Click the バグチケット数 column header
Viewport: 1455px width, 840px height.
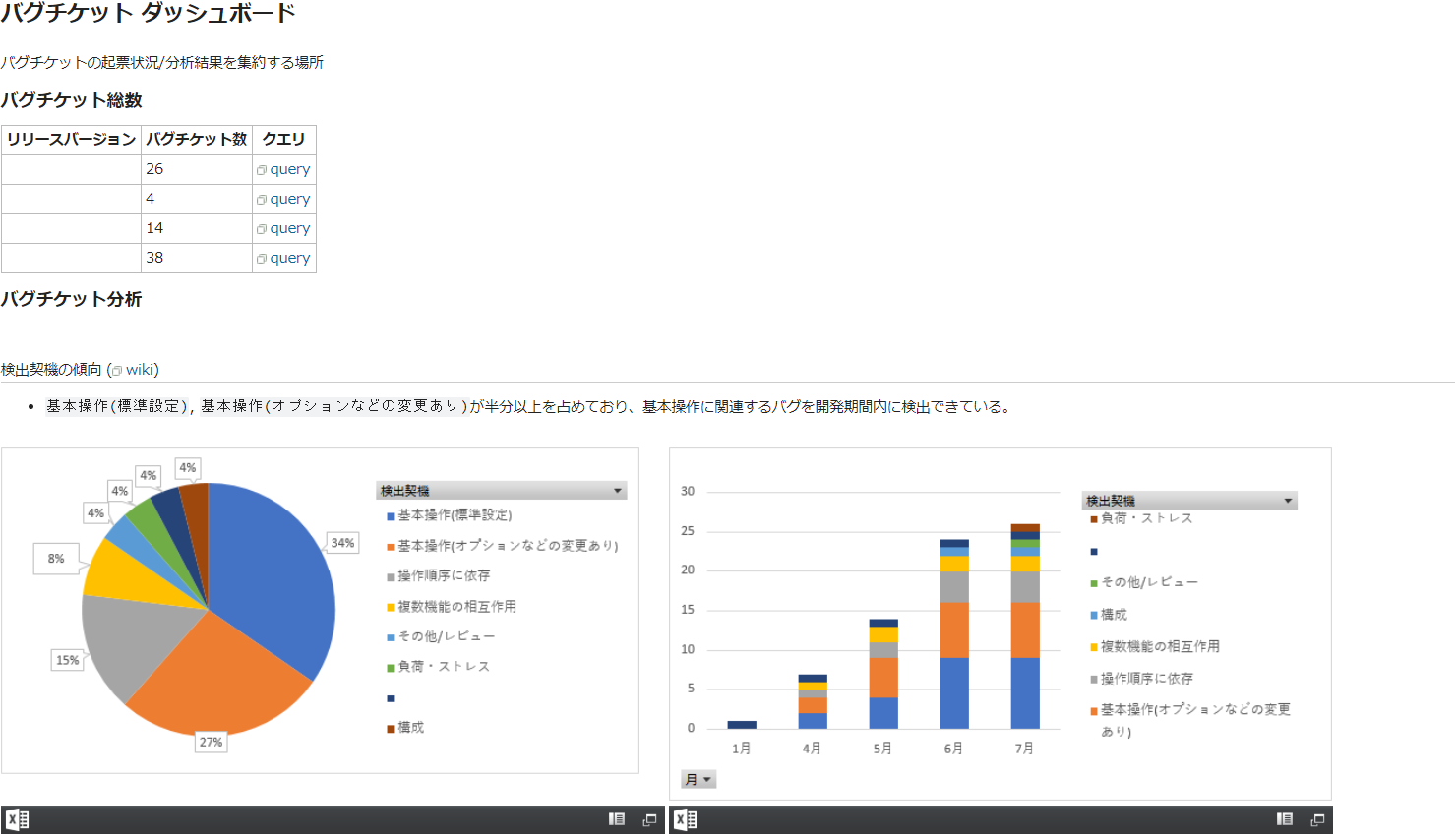(197, 140)
